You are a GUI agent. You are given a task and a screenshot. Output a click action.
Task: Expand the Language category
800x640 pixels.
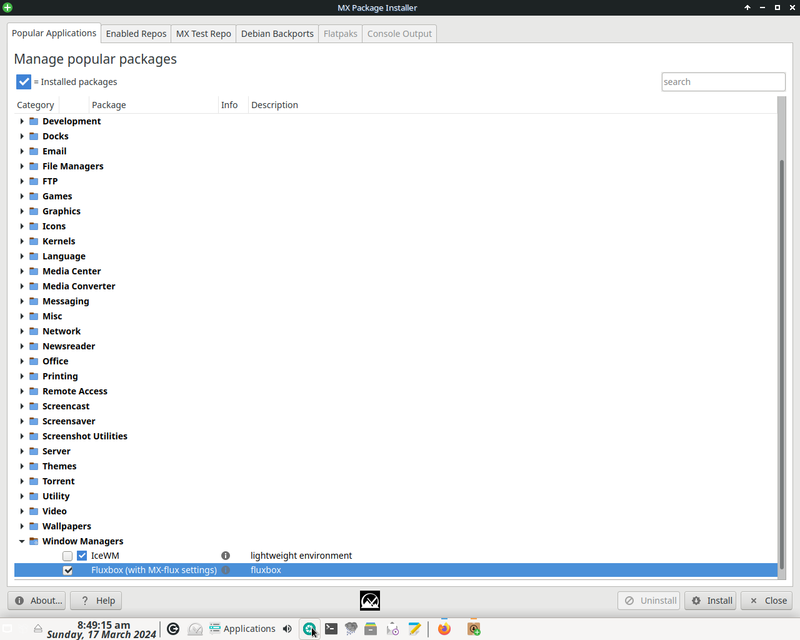coord(21,256)
